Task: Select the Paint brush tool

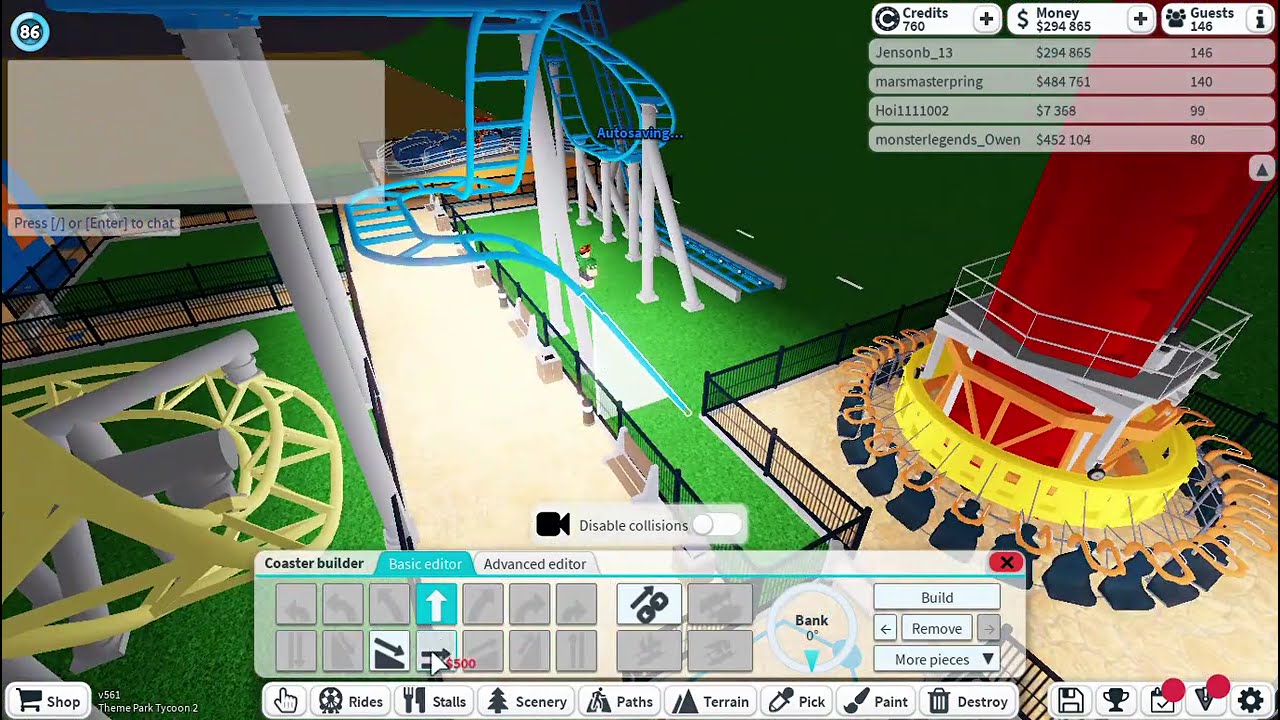Action: [875, 701]
